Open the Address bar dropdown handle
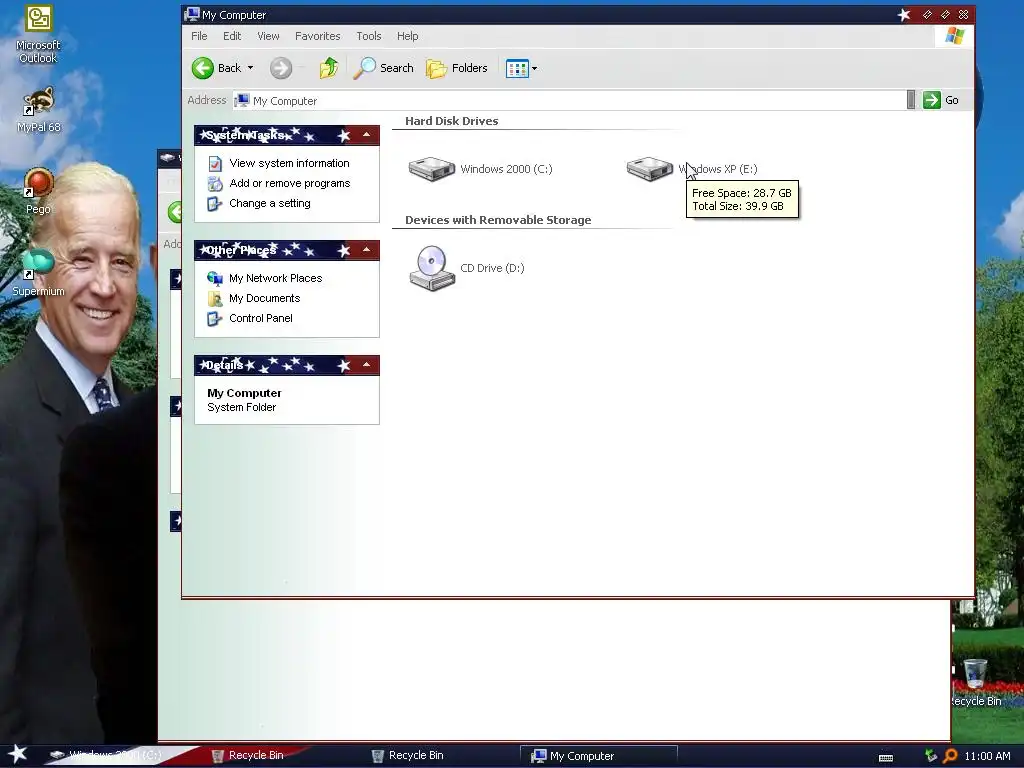The height and width of the screenshot is (768, 1024). pyautogui.click(x=910, y=100)
